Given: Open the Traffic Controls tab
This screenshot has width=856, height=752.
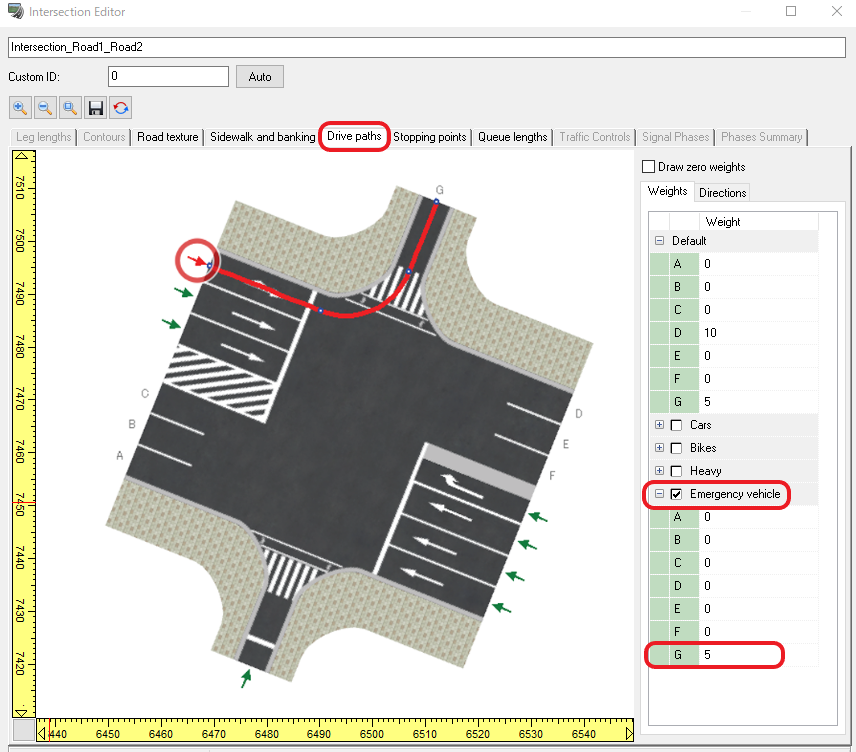Looking at the screenshot, I should pos(595,137).
